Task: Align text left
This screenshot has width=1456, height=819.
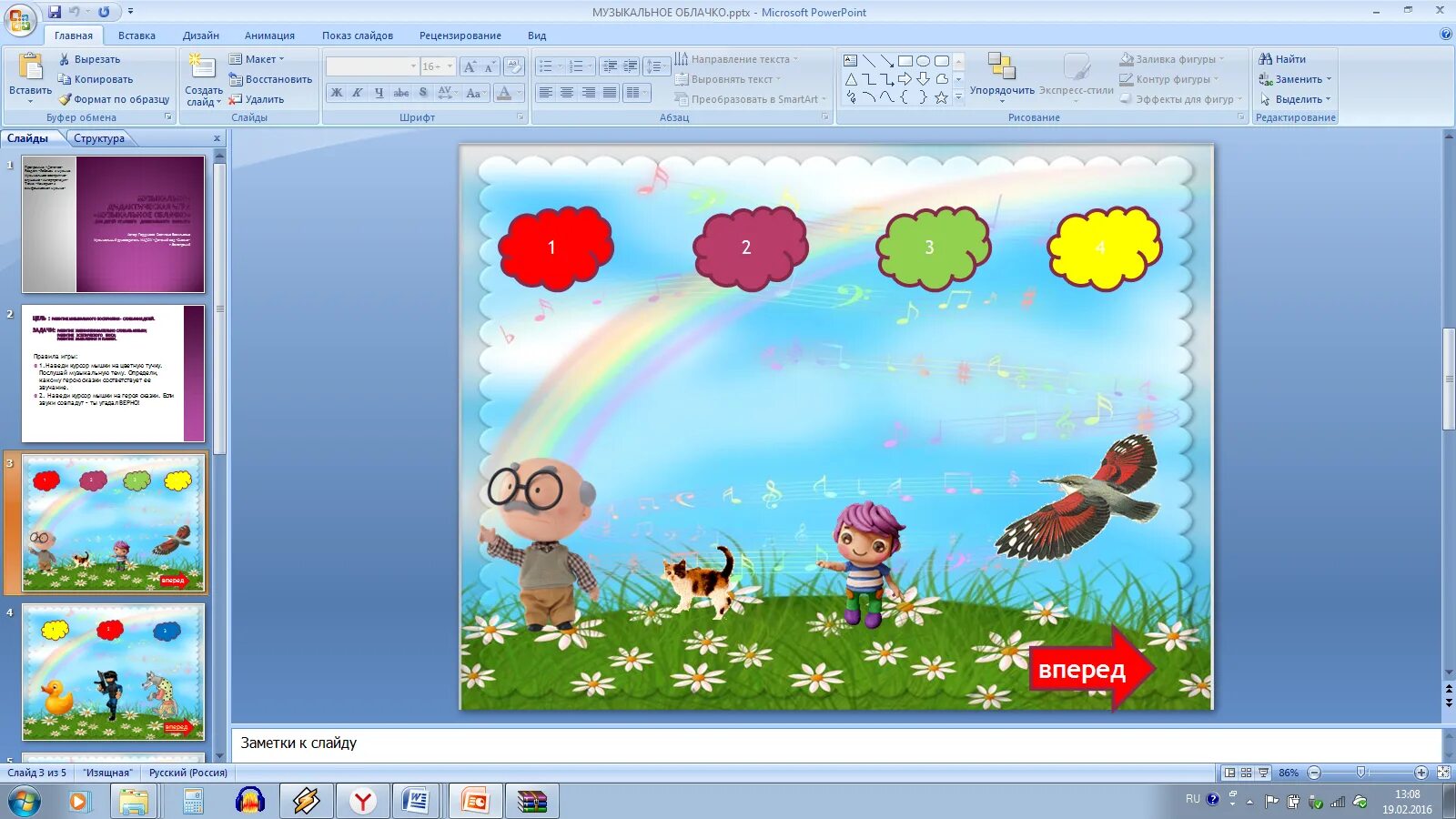Action: coord(545,93)
